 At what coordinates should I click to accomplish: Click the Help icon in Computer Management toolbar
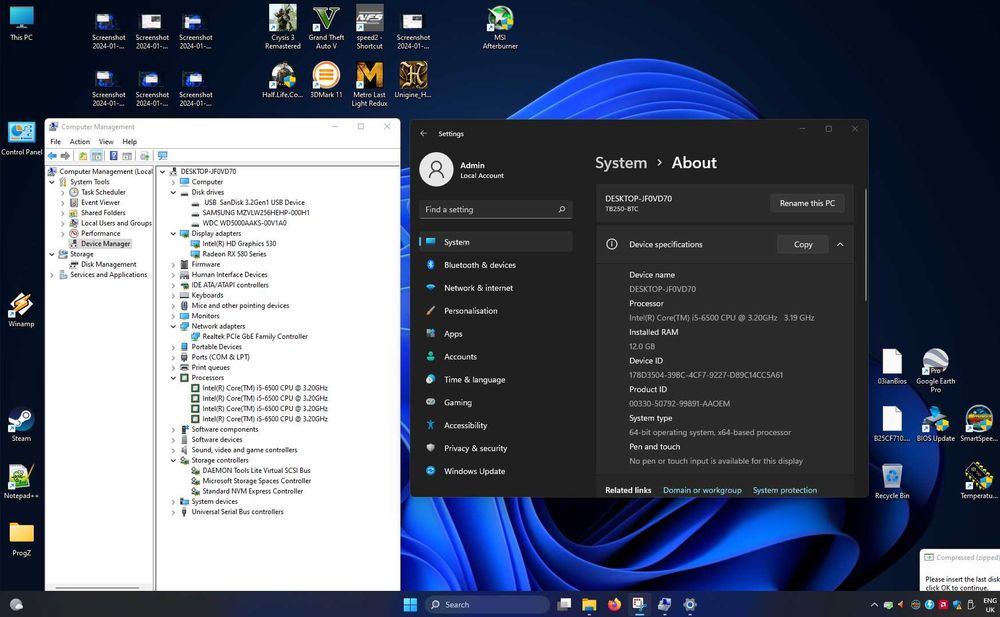(113, 156)
